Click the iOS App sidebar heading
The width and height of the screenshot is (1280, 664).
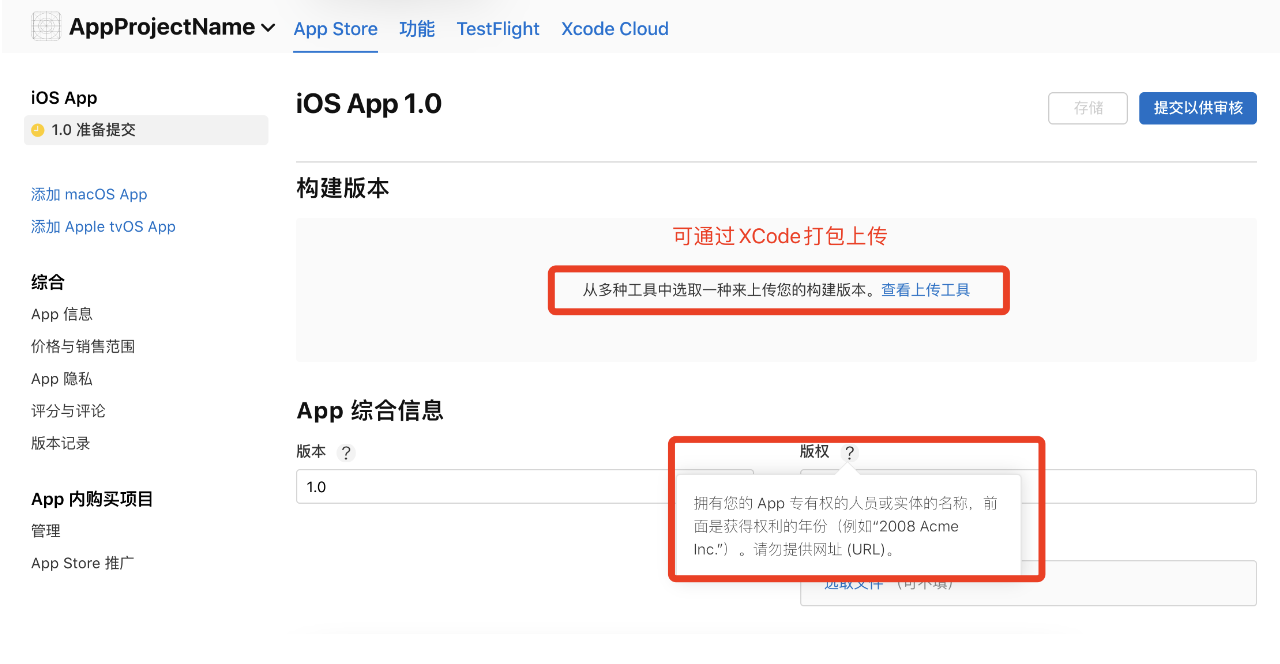(x=64, y=98)
